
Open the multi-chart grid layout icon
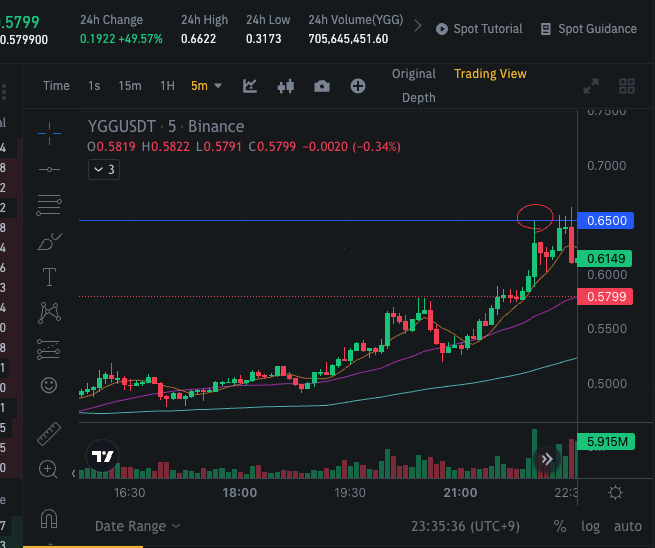627,86
